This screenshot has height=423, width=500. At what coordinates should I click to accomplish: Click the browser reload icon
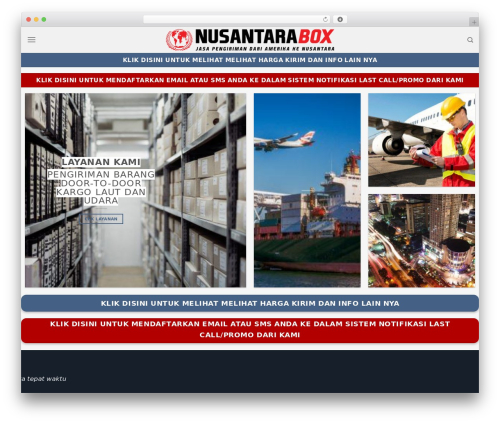pyautogui.click(x=325, y=20)
